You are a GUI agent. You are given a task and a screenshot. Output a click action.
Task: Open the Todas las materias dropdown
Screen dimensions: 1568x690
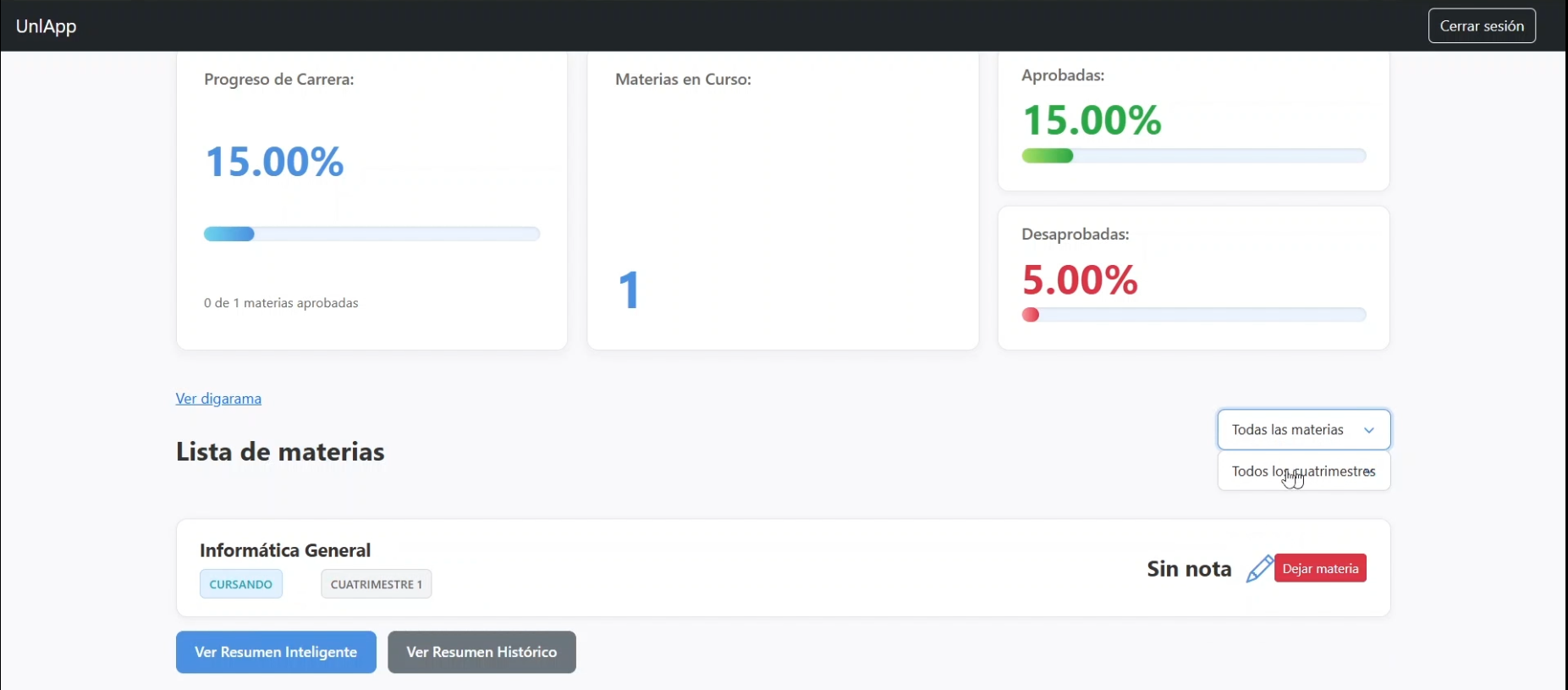[x=1303, y=430]
